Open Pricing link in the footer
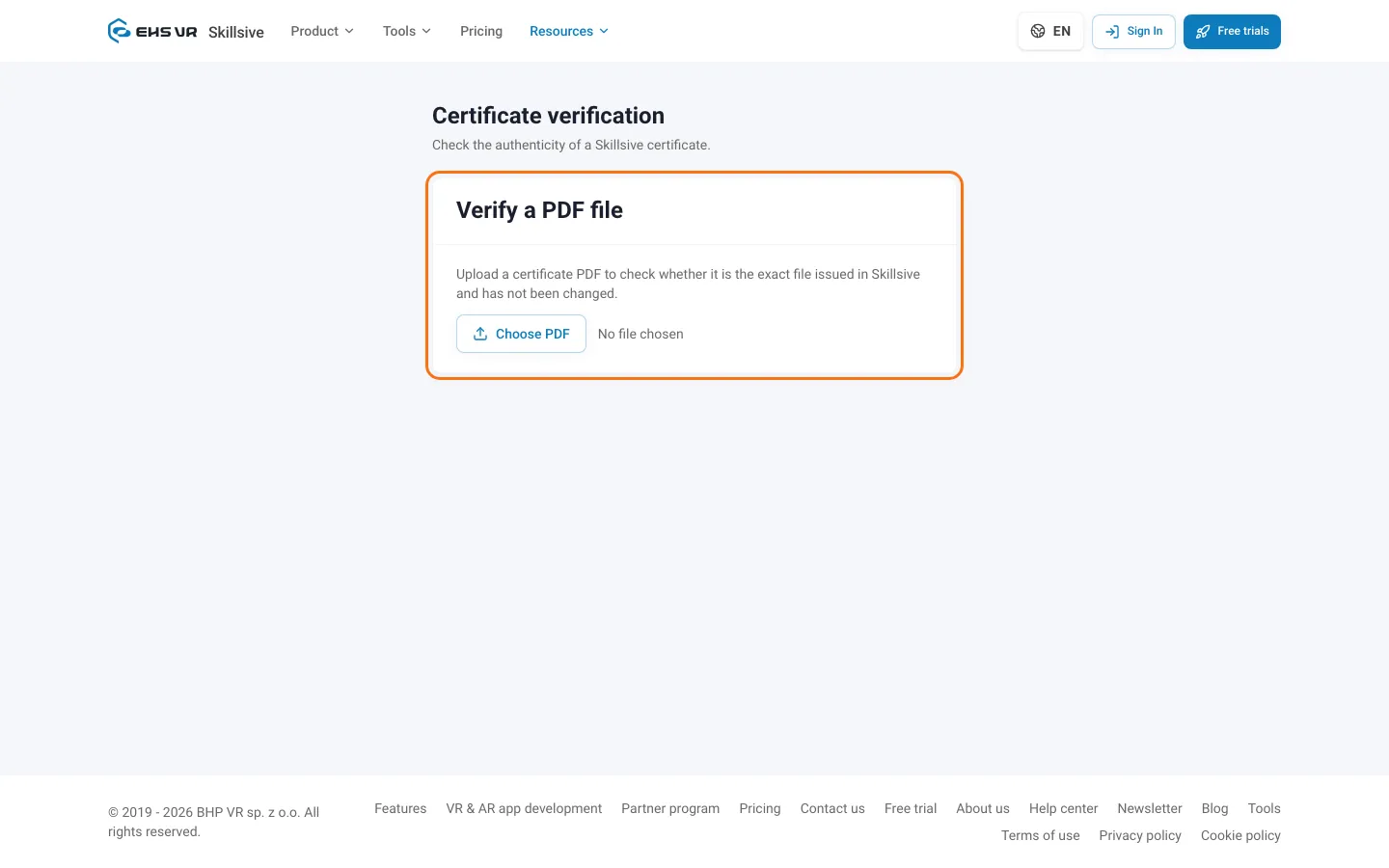This screenshot has width=1389, height=868. [760, 808]
